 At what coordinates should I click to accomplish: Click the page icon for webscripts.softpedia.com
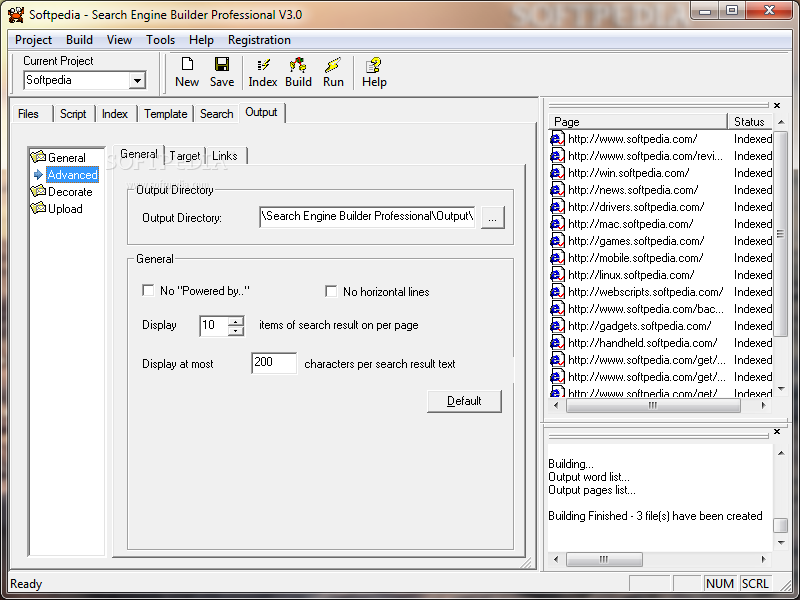(557, 292)
